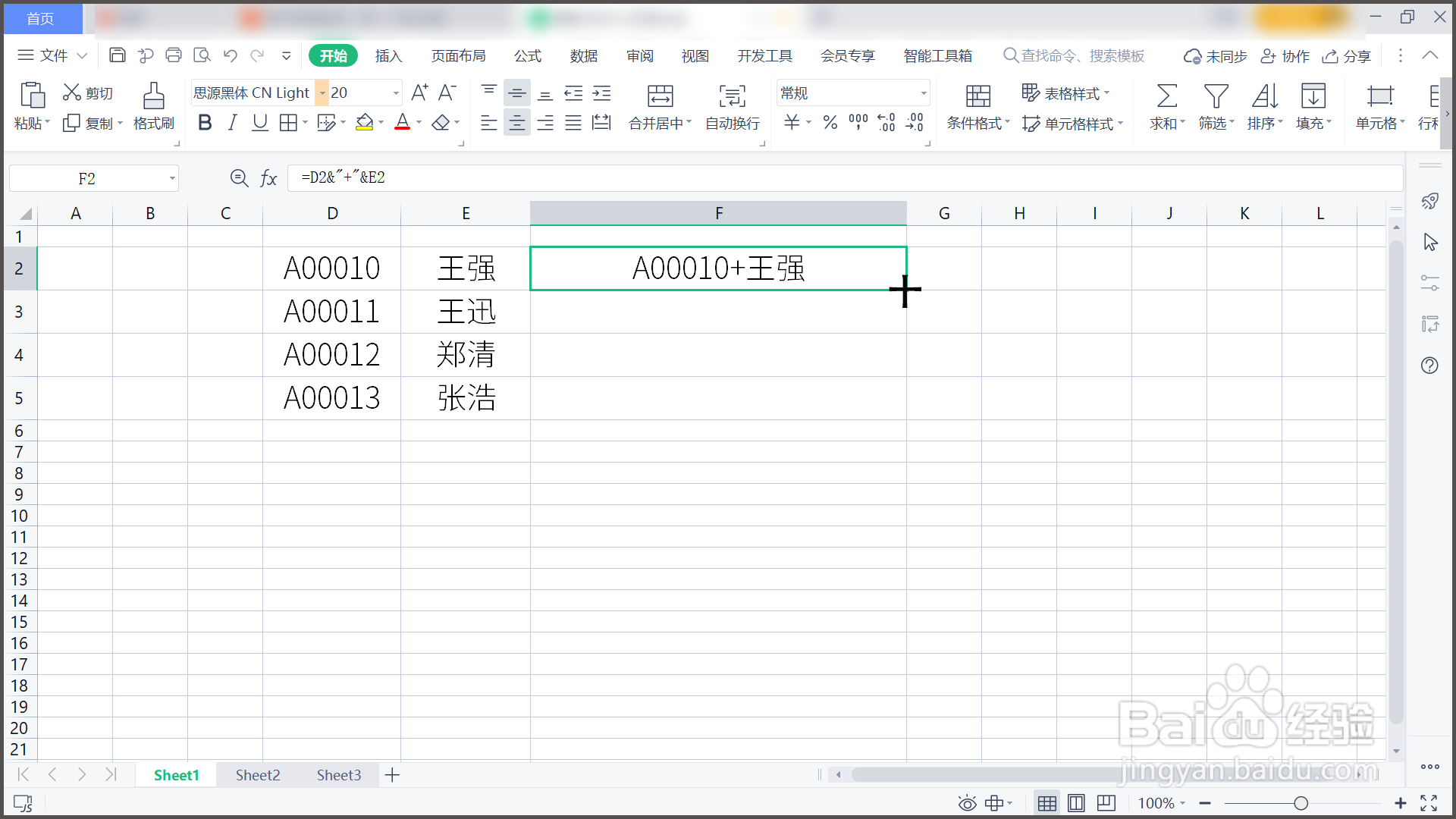Toggle italic formatting

coord(232,123)
